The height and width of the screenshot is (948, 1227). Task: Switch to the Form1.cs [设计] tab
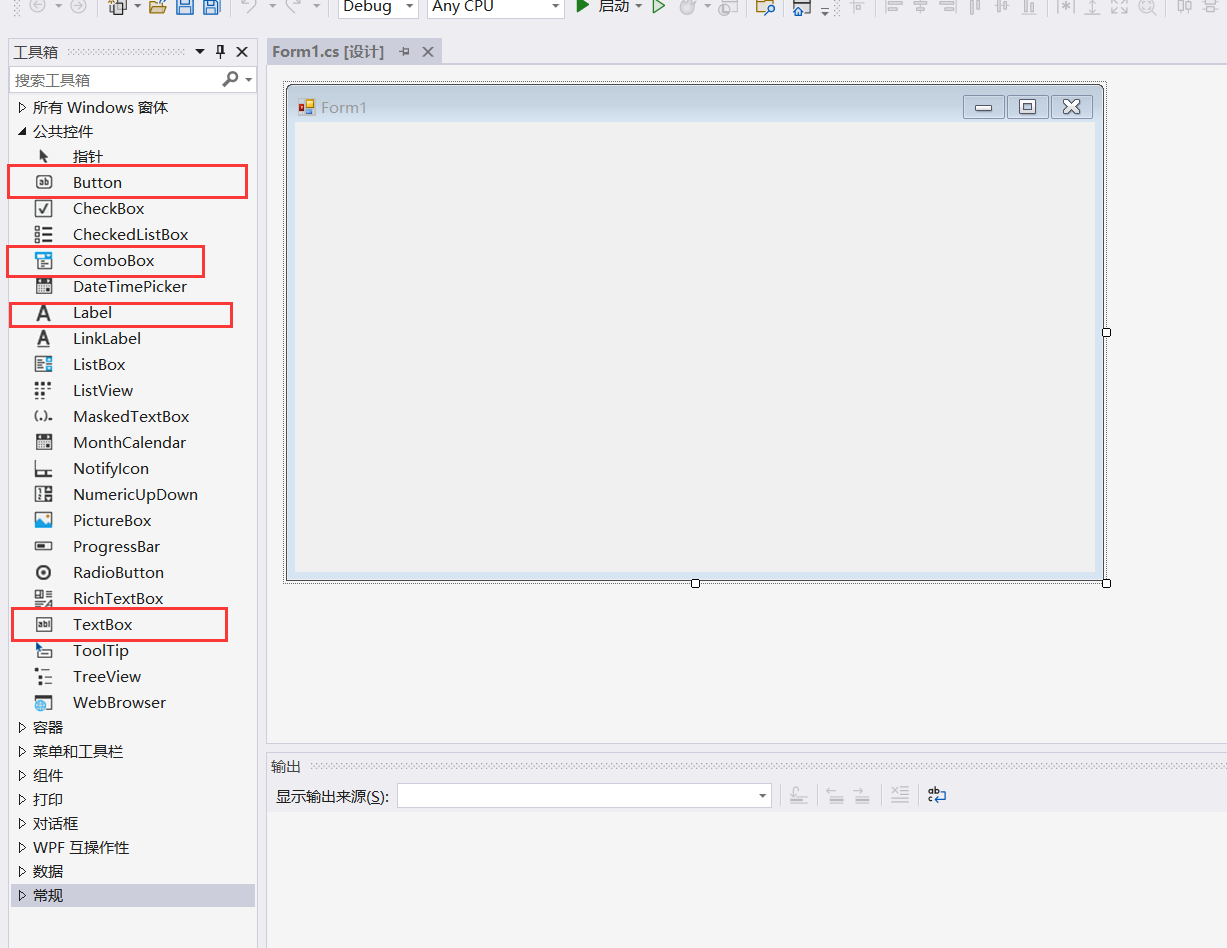[x=328, y=52]
